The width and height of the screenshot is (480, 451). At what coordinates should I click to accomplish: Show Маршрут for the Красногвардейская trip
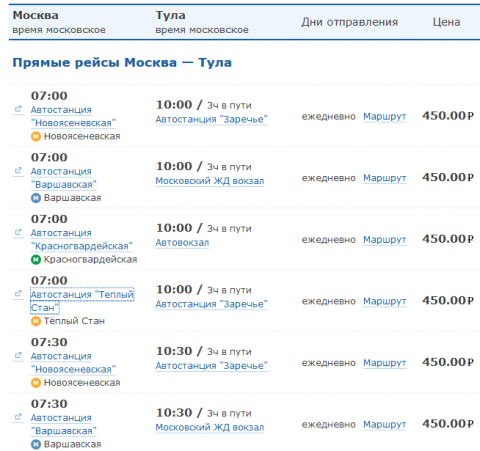point(385,240)
